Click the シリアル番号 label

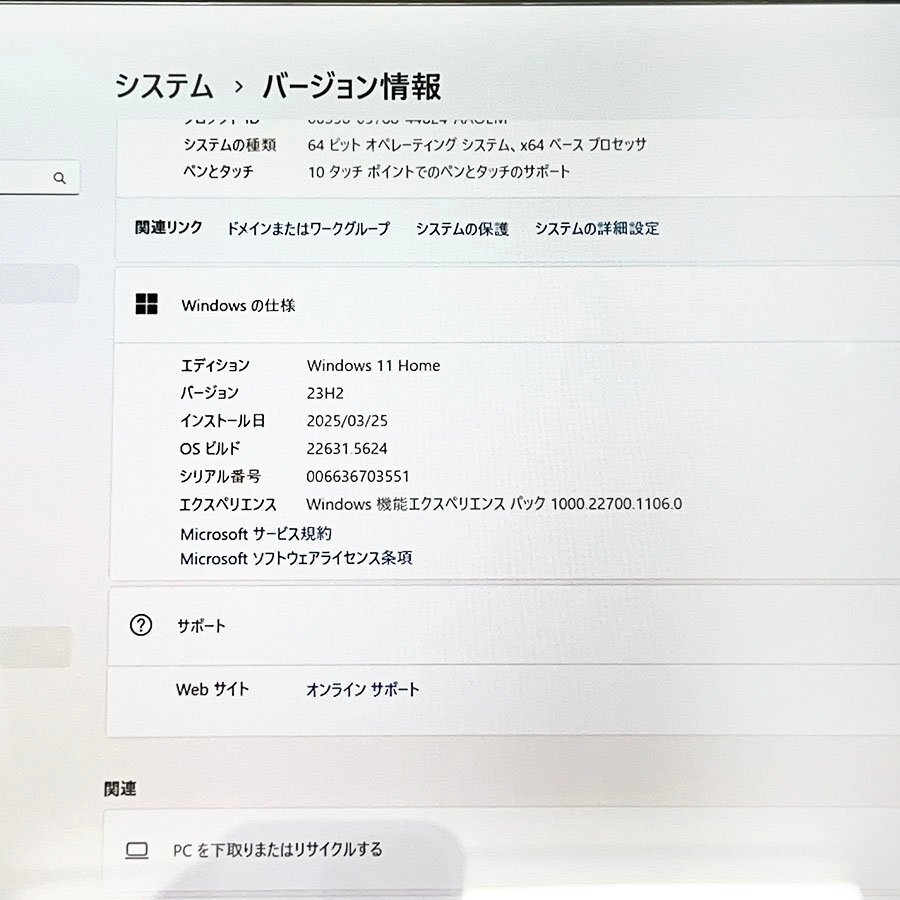(220, 476)
